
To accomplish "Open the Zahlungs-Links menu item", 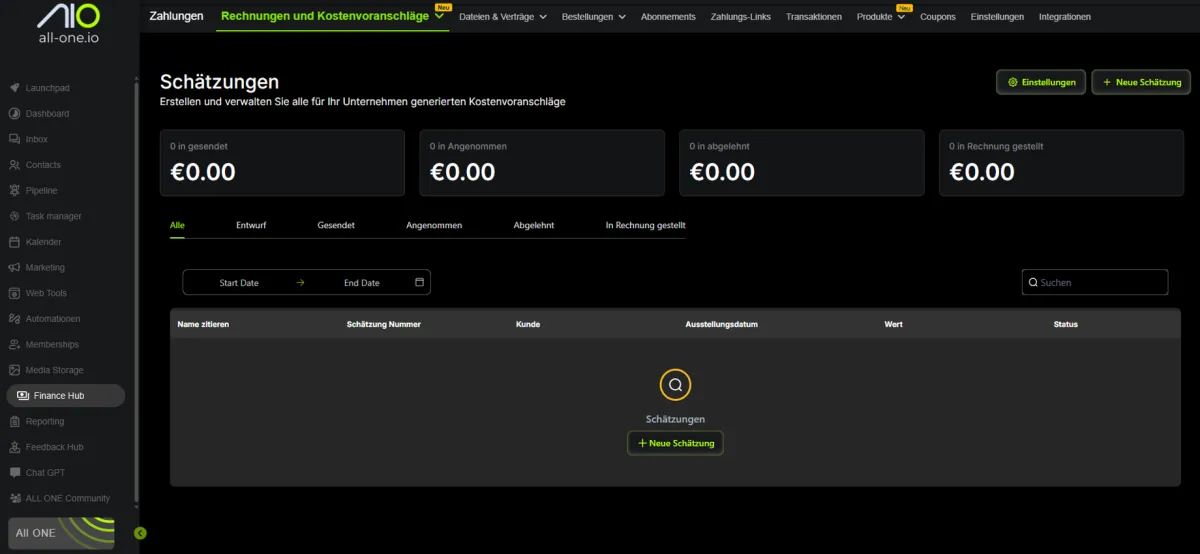I will (x=741, y=17).
